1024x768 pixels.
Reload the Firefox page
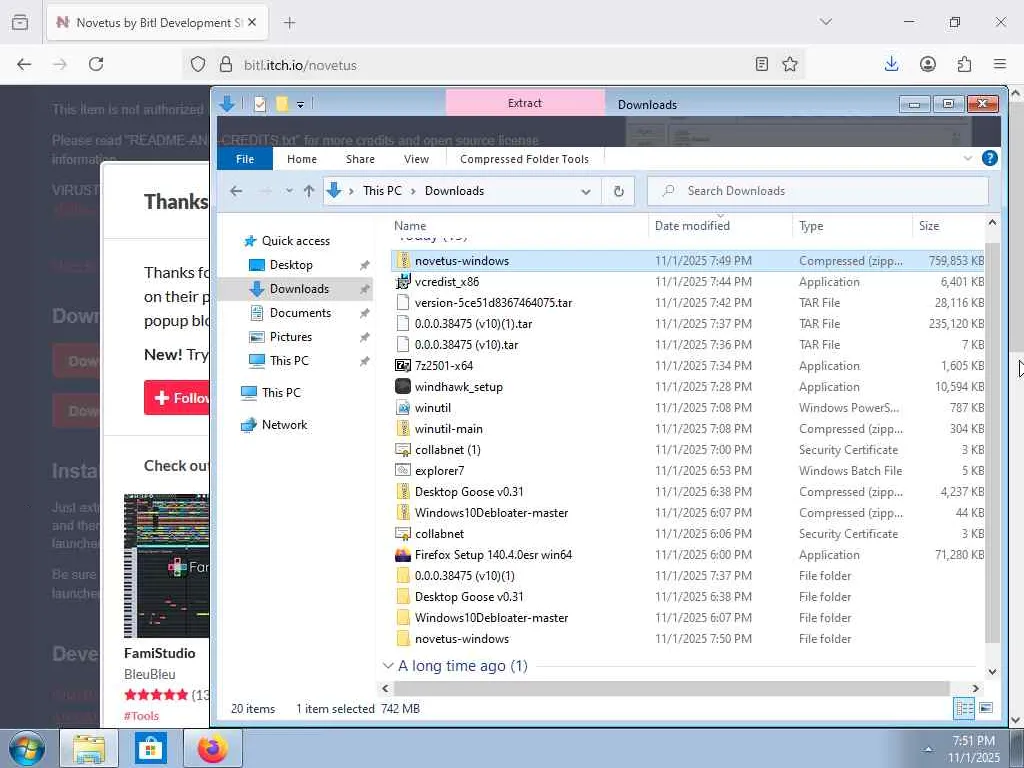(96, 64)
